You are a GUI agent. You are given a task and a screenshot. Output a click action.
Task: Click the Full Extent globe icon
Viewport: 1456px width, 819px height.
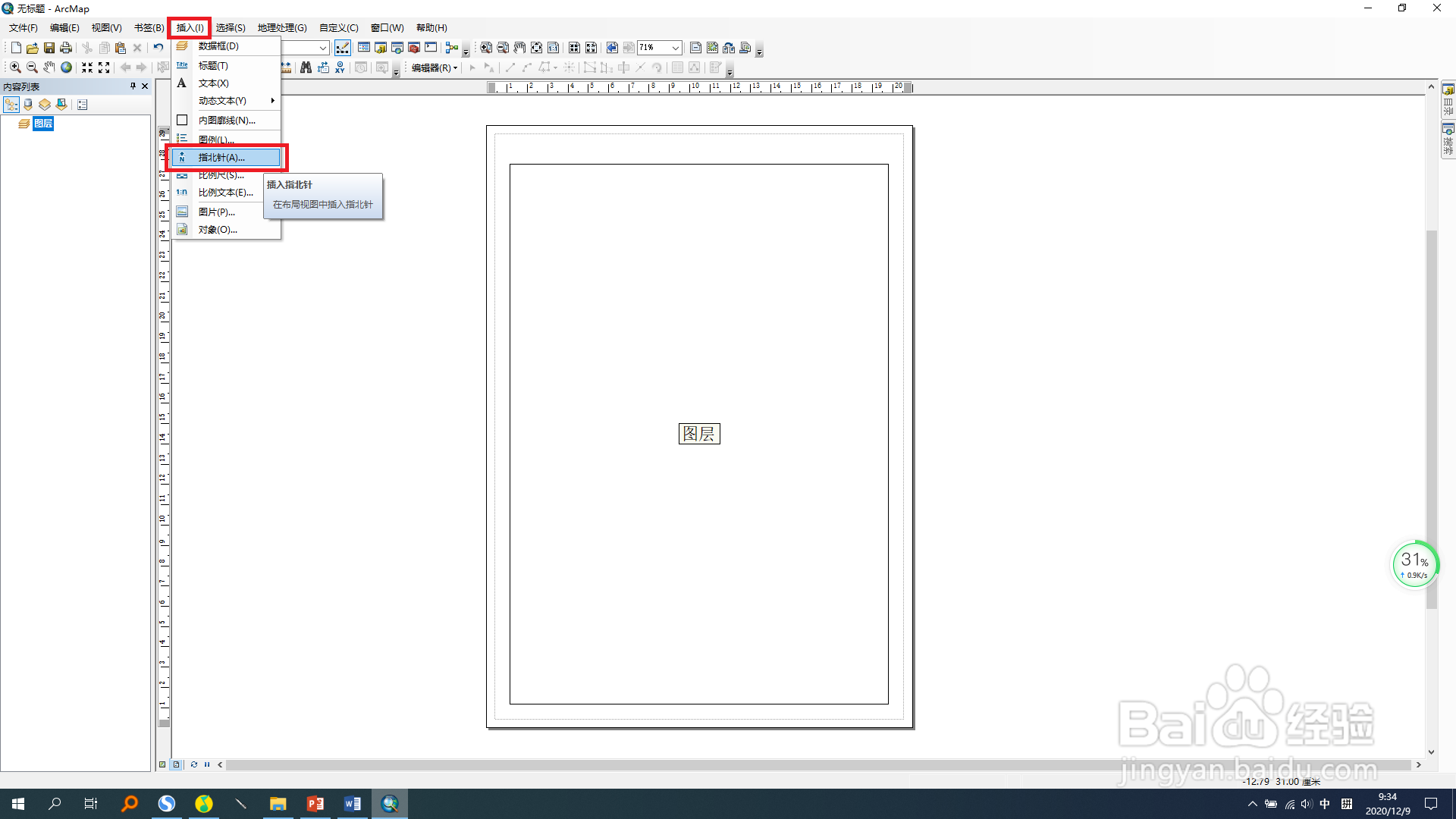(x=67, y=67)
